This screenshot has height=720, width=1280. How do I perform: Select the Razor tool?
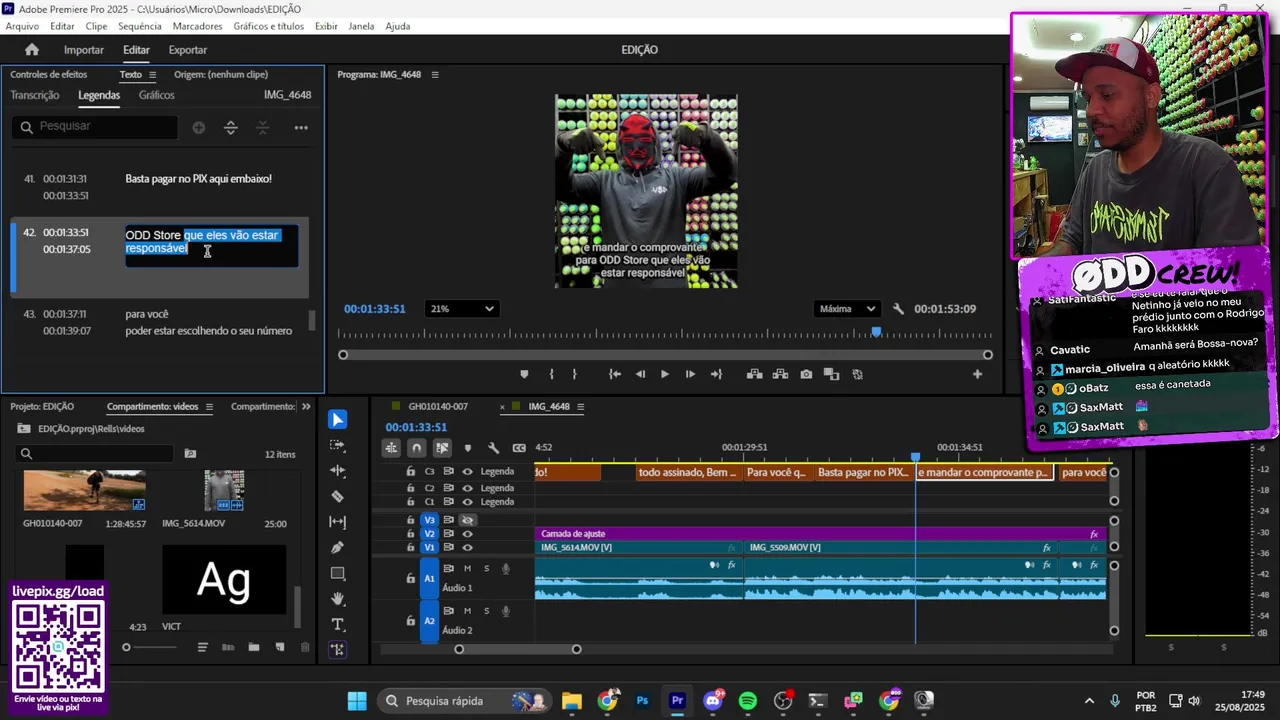(x=338, y=496)
